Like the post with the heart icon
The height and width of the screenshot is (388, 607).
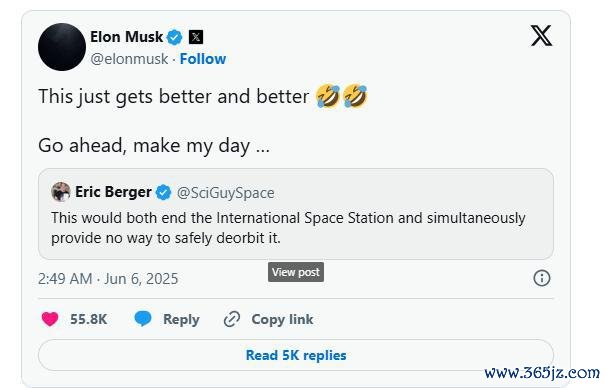click(x=50, y=319)
